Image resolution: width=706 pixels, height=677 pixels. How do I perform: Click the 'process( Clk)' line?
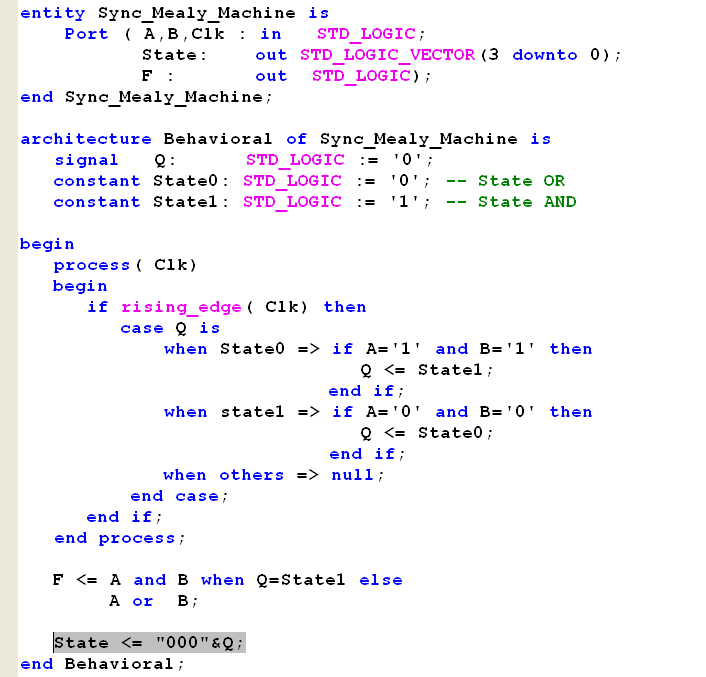point(125,265)
